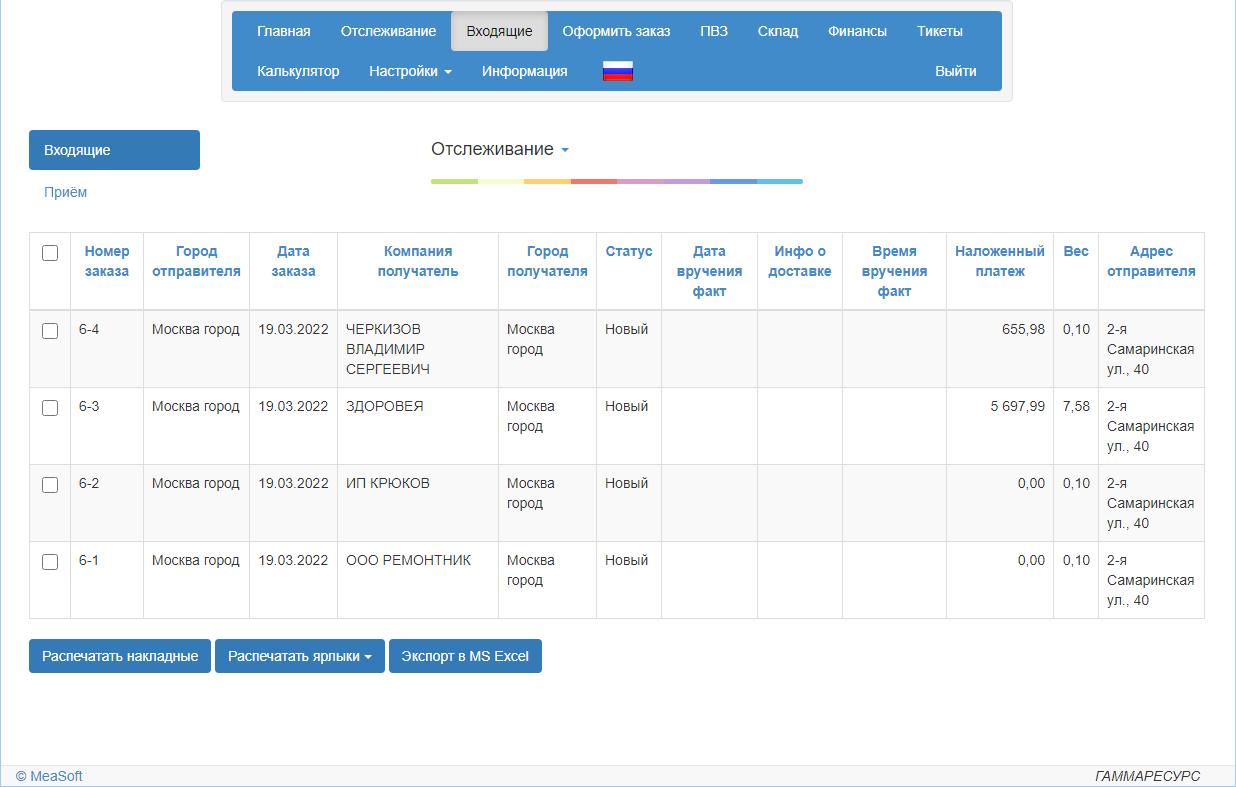The image size is (1236, 787).
Task: Sort by Город отправителя column header
Action: (196, 261)
